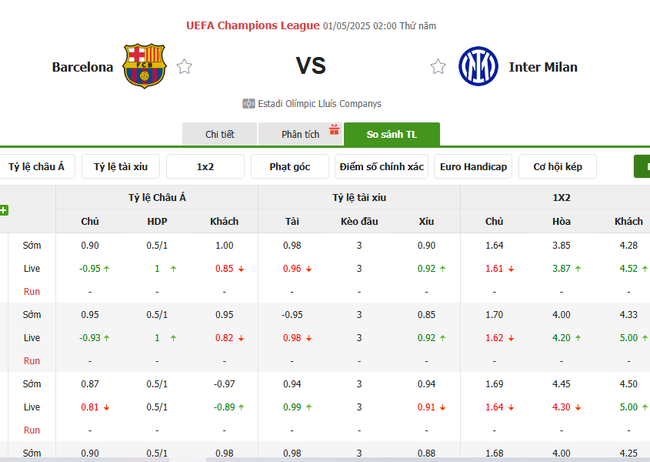Image resolution: width=650 pixels, height=462 pixels.
Task: Switch to the Phân tích tab
Action: point(300,134)
